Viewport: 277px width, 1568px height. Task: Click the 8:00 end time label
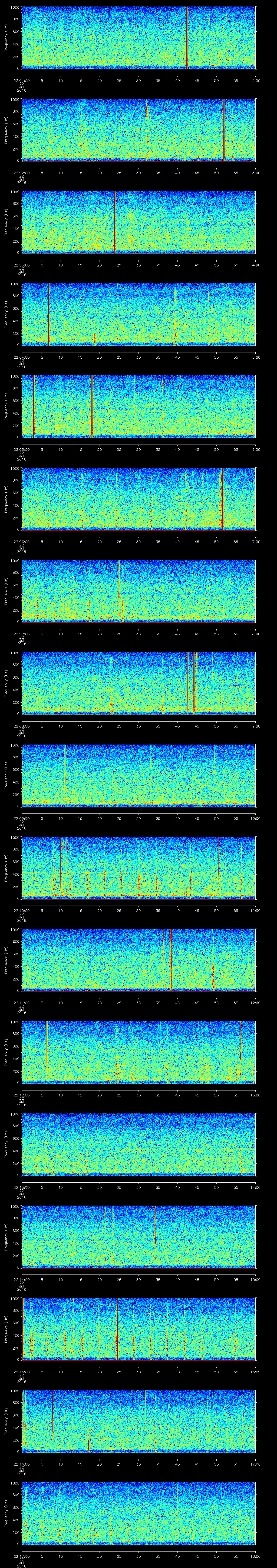256,634
